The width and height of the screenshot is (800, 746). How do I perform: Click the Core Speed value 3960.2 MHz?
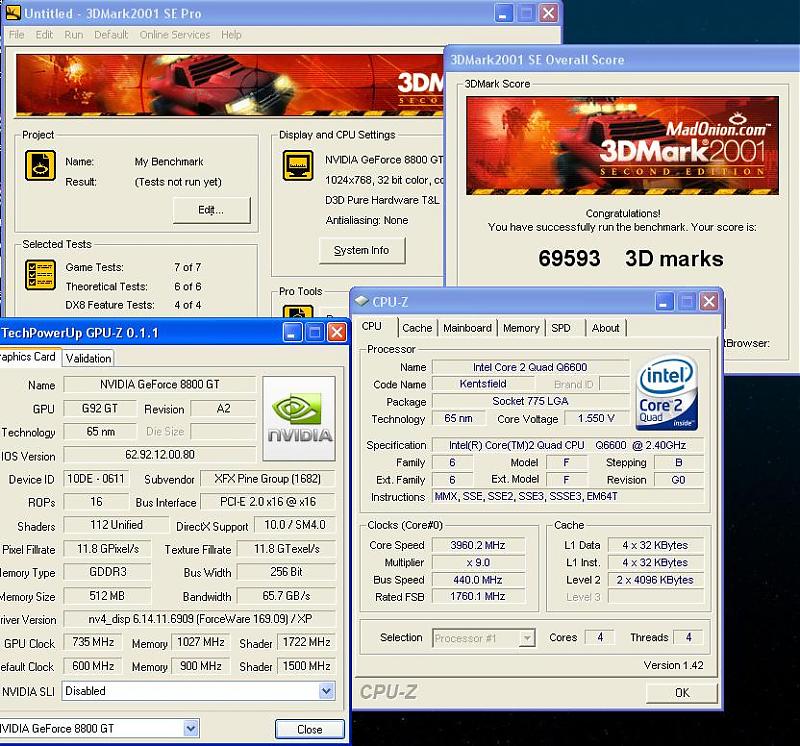pos(478,545)
